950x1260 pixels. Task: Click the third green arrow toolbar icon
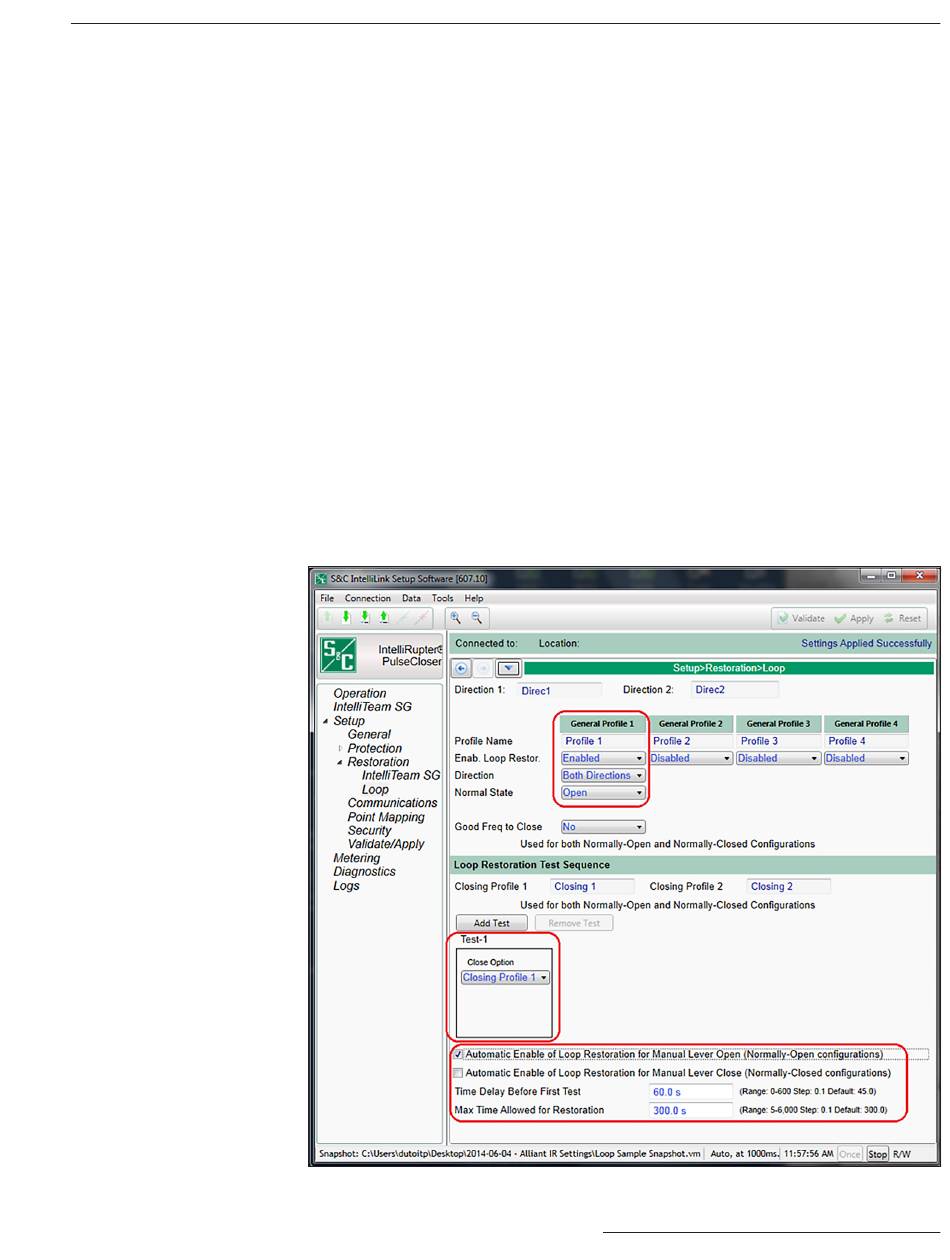click(x=365, y=618)
